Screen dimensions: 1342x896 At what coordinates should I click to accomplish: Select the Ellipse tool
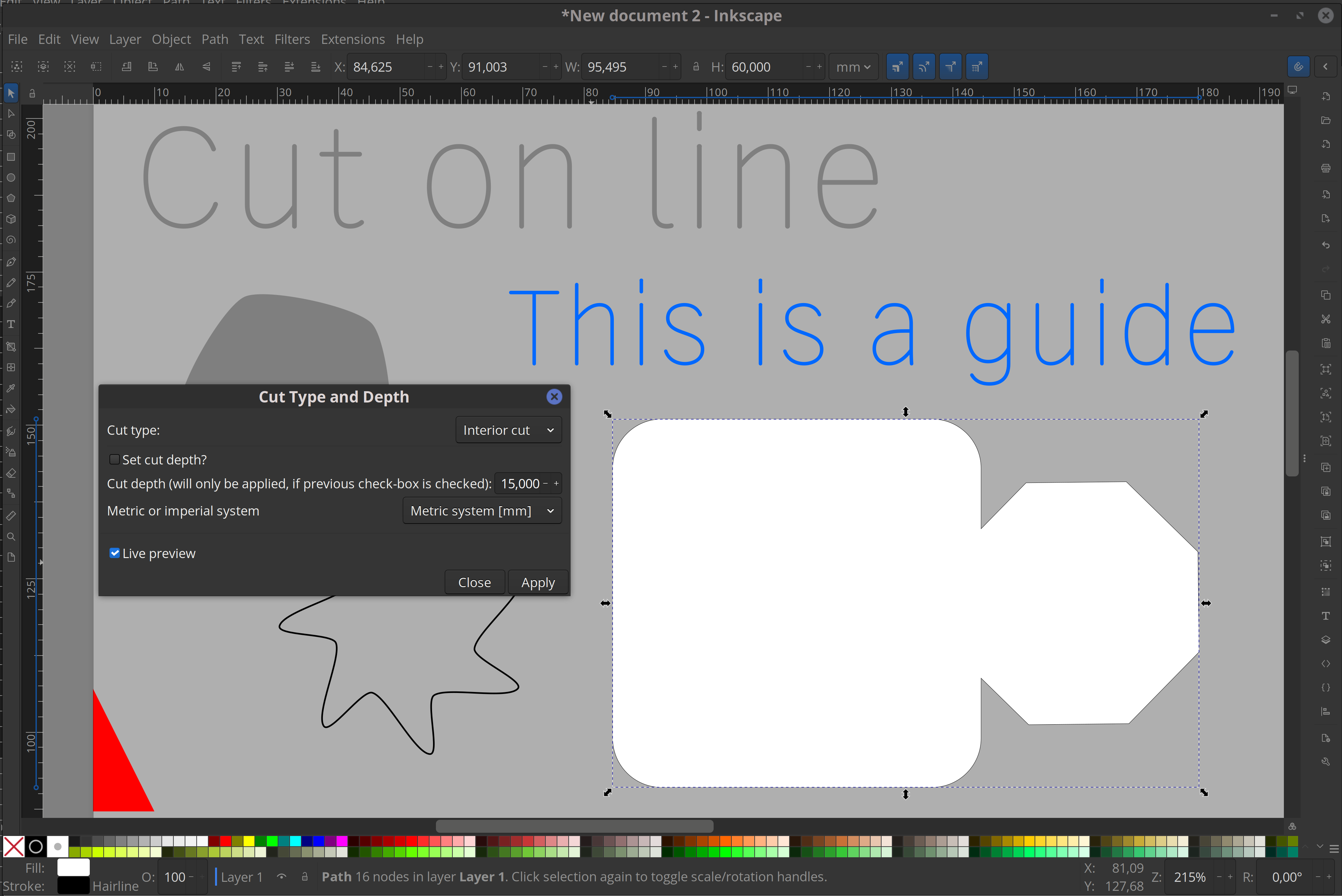click(11, 178)
